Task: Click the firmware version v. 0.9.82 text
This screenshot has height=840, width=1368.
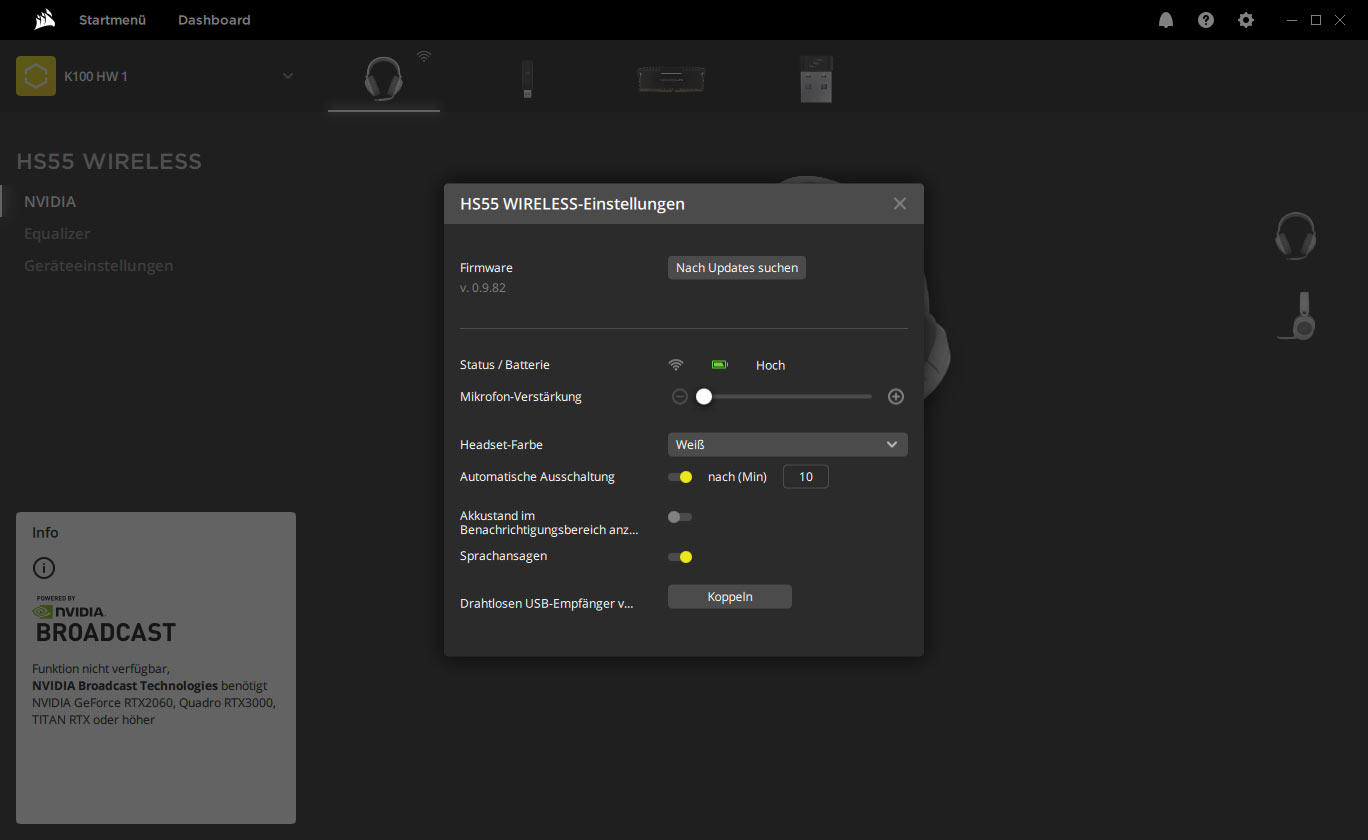Action: point(483,288)
